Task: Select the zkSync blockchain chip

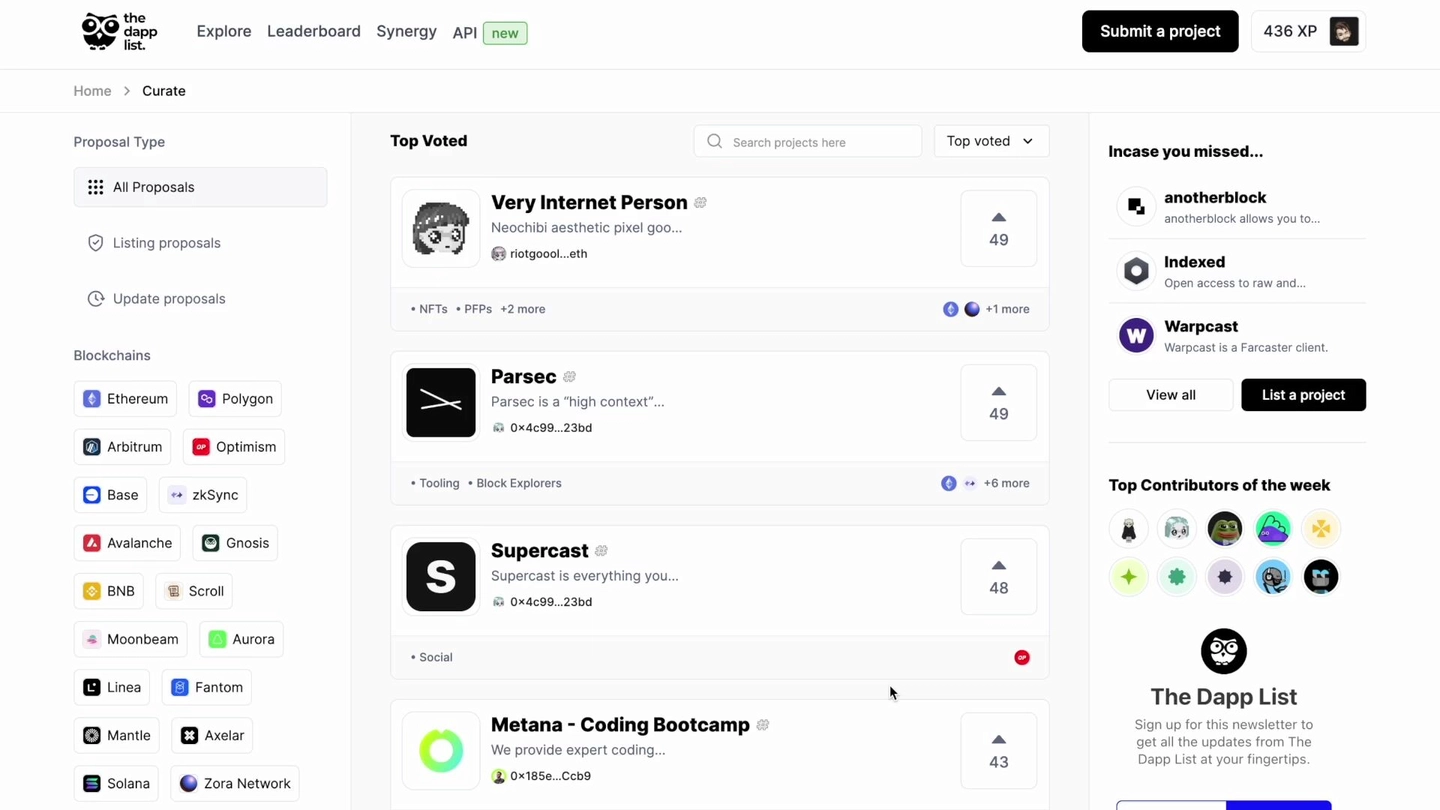Action: pos(203,495)
